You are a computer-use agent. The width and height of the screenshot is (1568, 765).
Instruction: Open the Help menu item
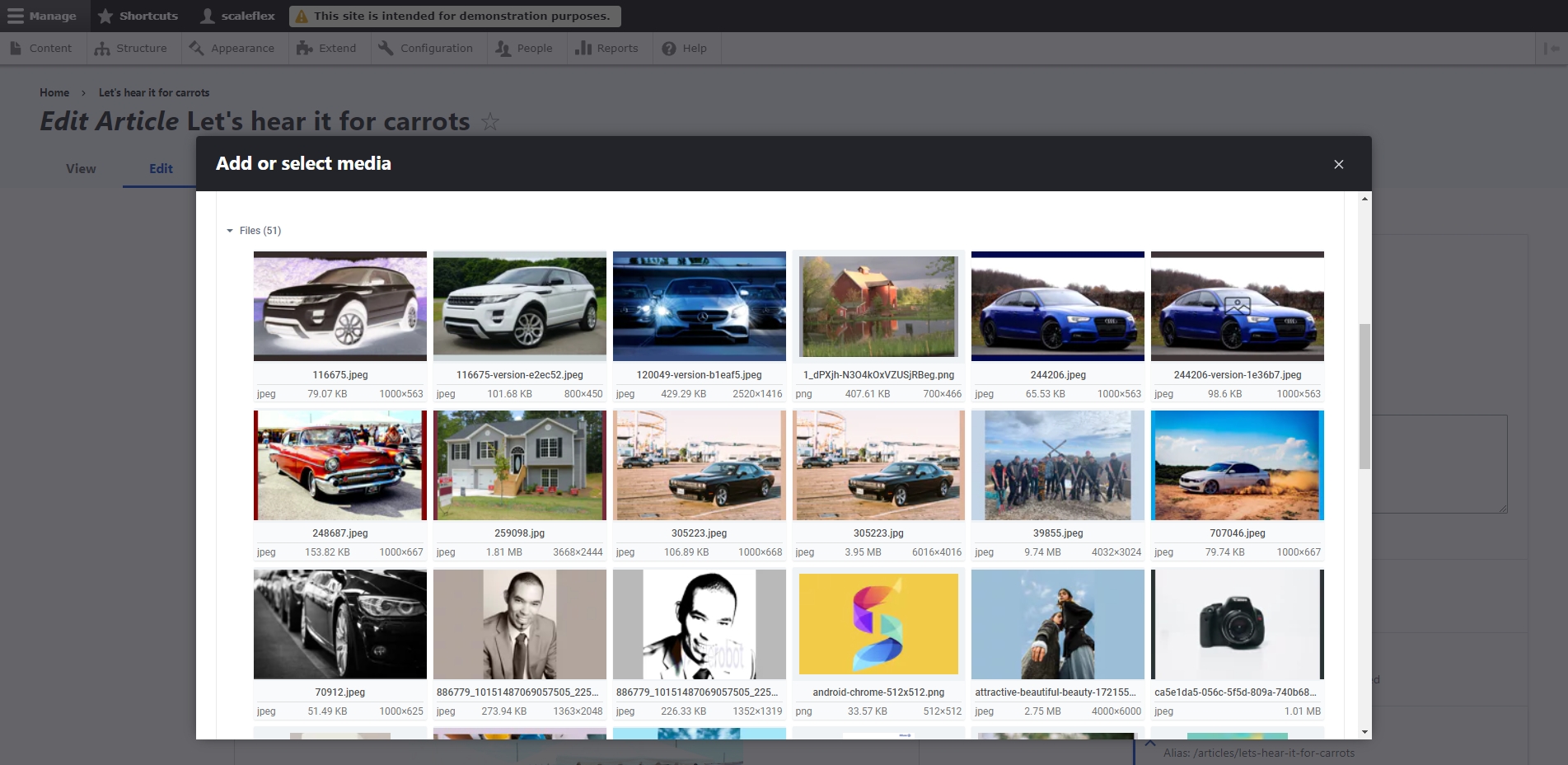pyautogui.click(x=685, y=49)
